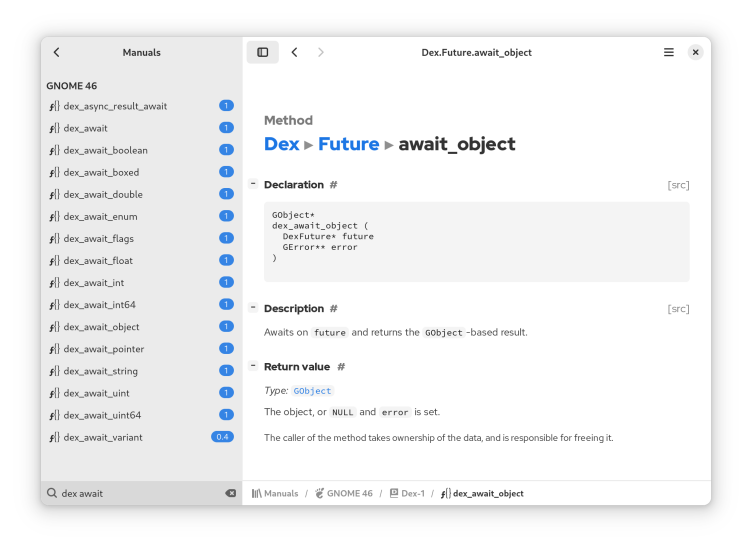Click Declaration heading anchor # symbol

point(333,185)
